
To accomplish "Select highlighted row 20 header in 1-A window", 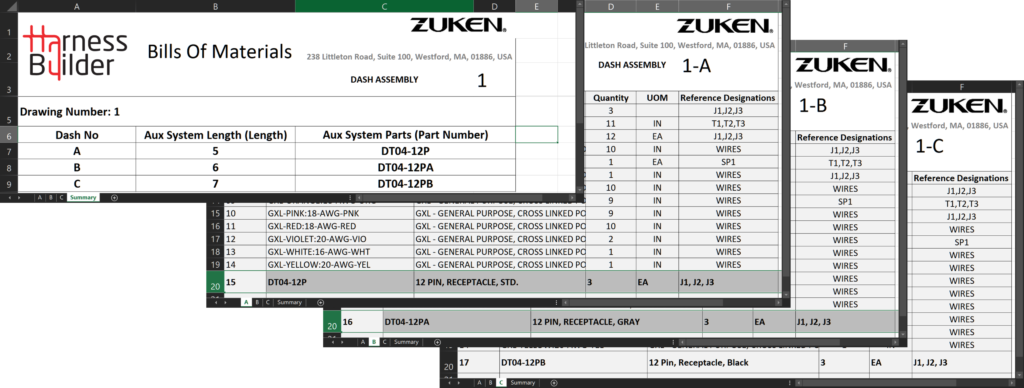I will [216, 283].
